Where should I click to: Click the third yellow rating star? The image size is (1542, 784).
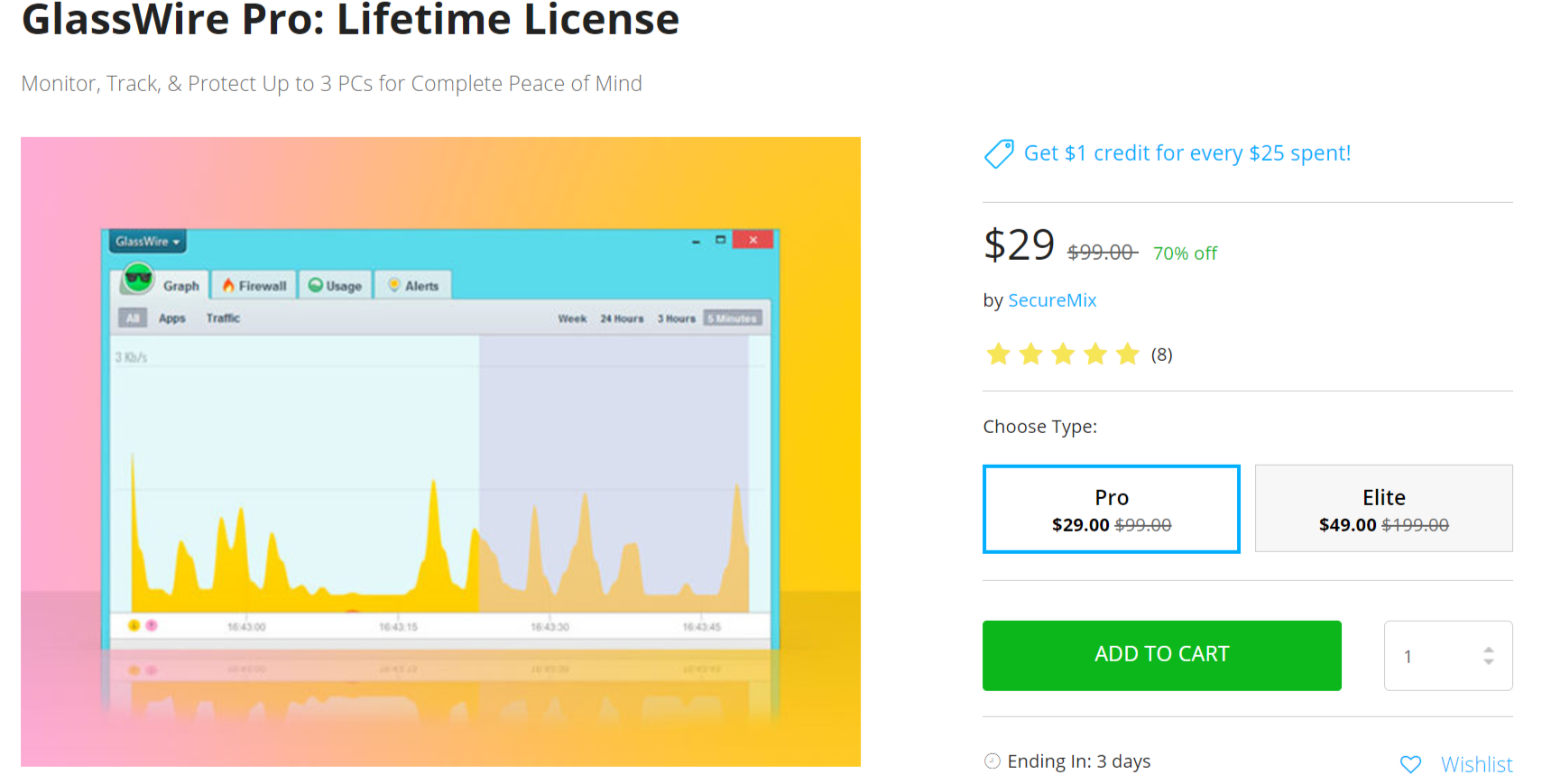tap(1063, 355)
